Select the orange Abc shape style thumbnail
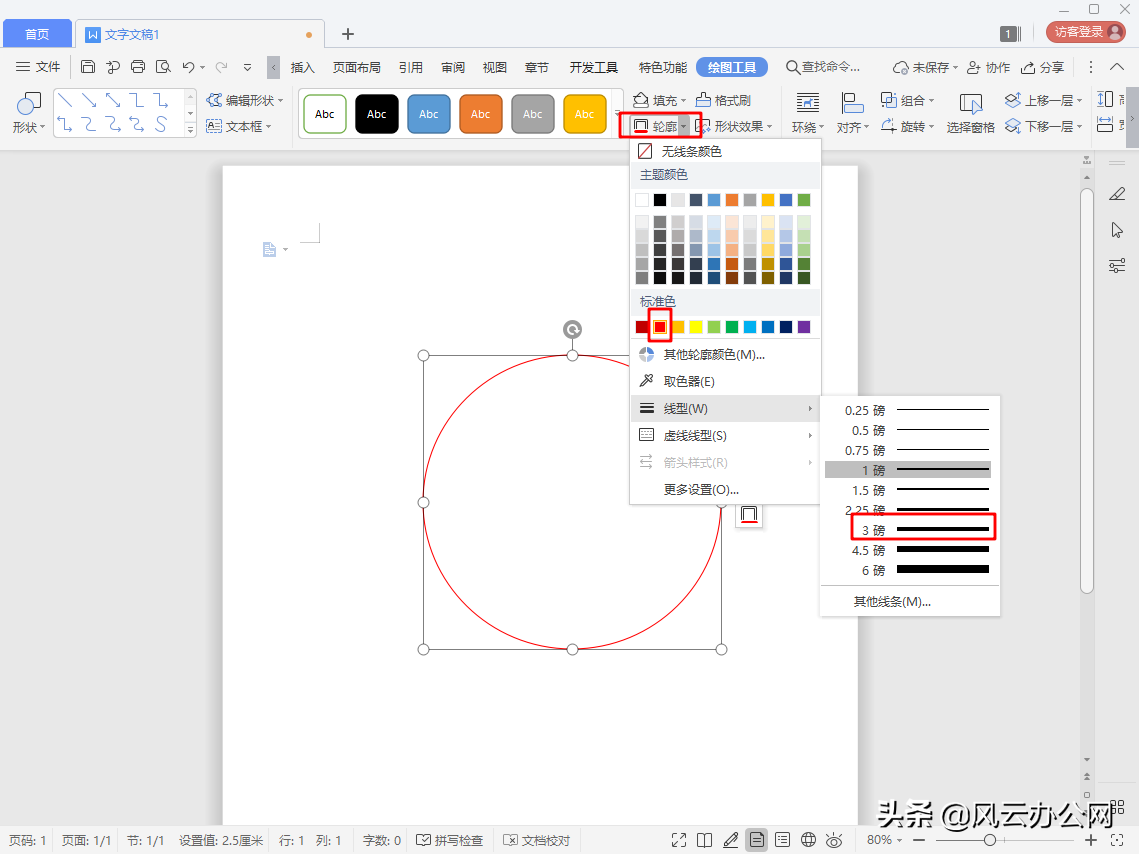The height and width of the screenshot is (854, 1139). pos(480,114)
